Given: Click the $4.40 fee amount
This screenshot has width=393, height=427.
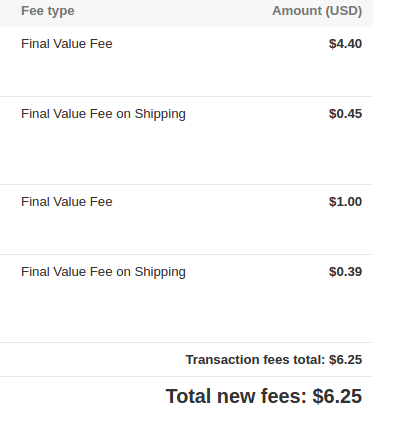Looking at the screenshot, I should pos(345,44).
